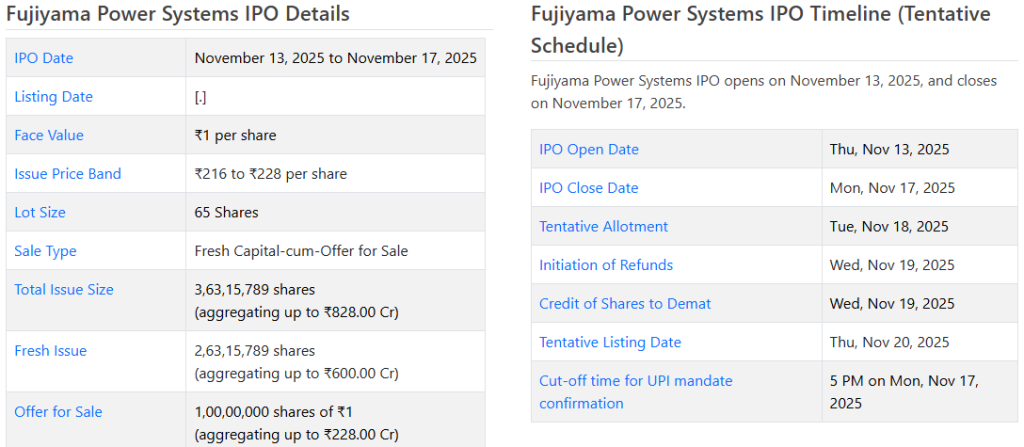Select the Fujiyama Power Systems IPO Details heading
The image size is (1024, 447).
click(x=178, y=14)
